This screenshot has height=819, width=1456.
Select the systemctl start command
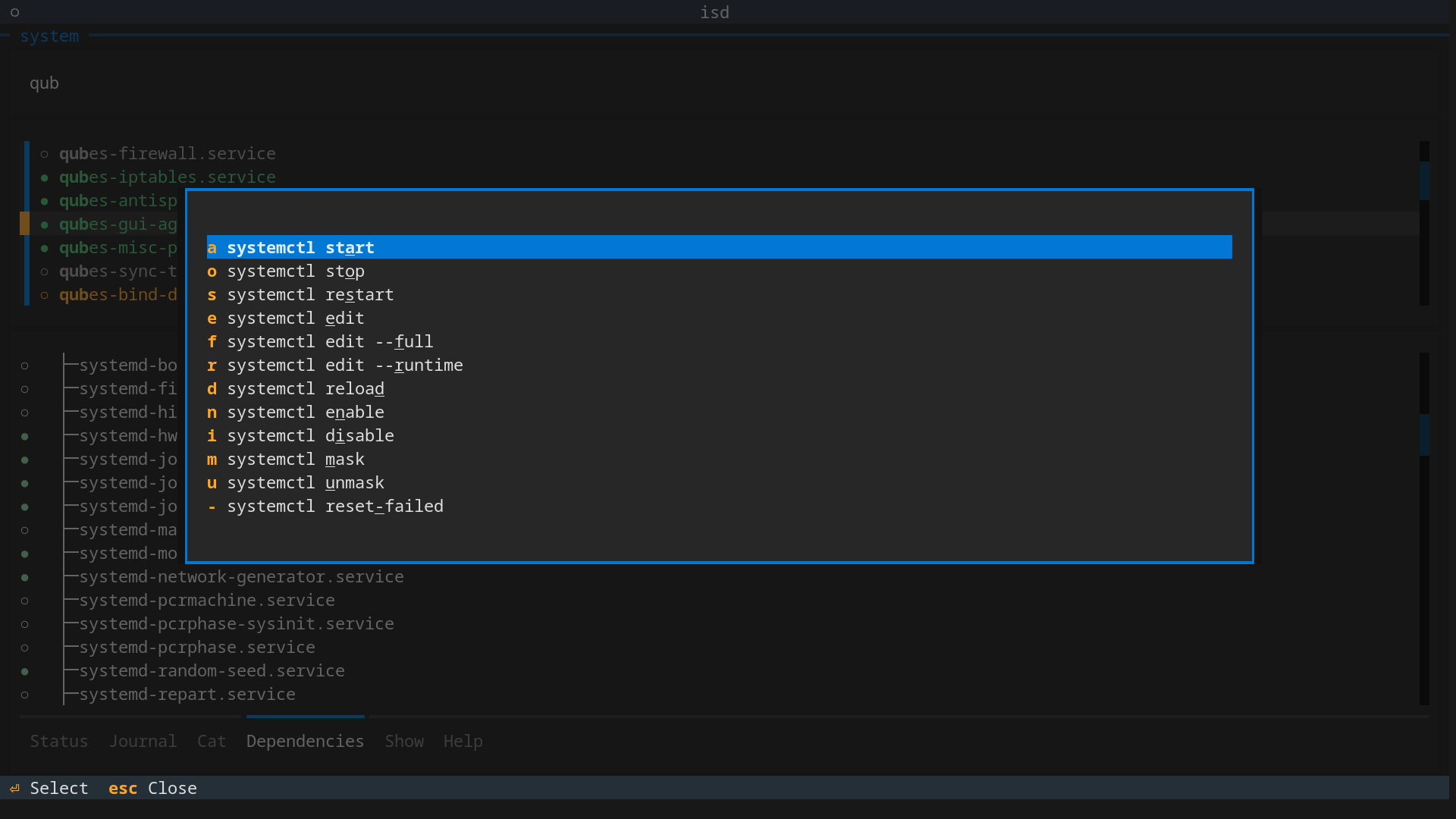tap(719, 247)
